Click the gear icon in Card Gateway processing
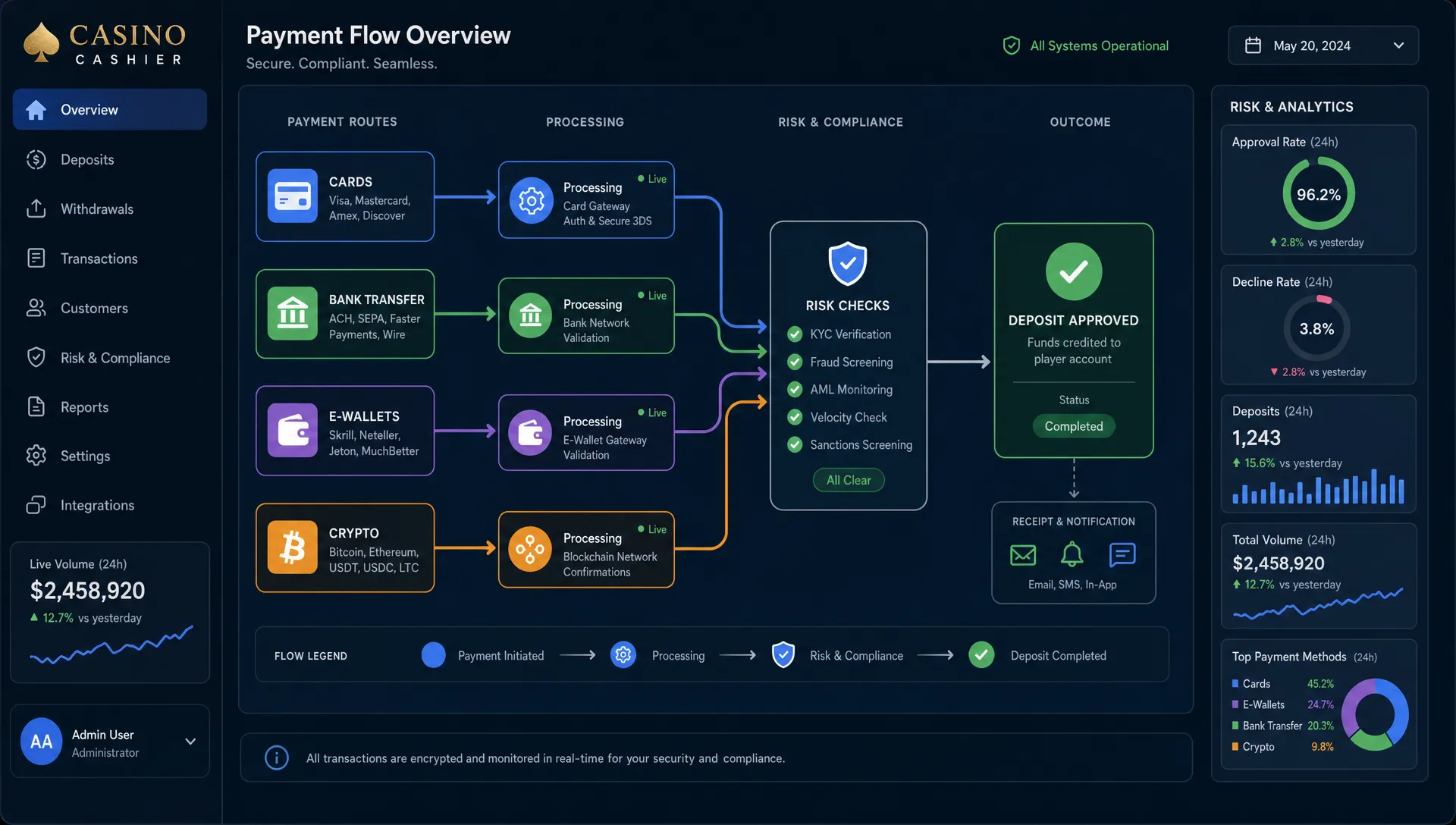The width and height of the screenshot is (1456, 825). (x=531, y=200)
